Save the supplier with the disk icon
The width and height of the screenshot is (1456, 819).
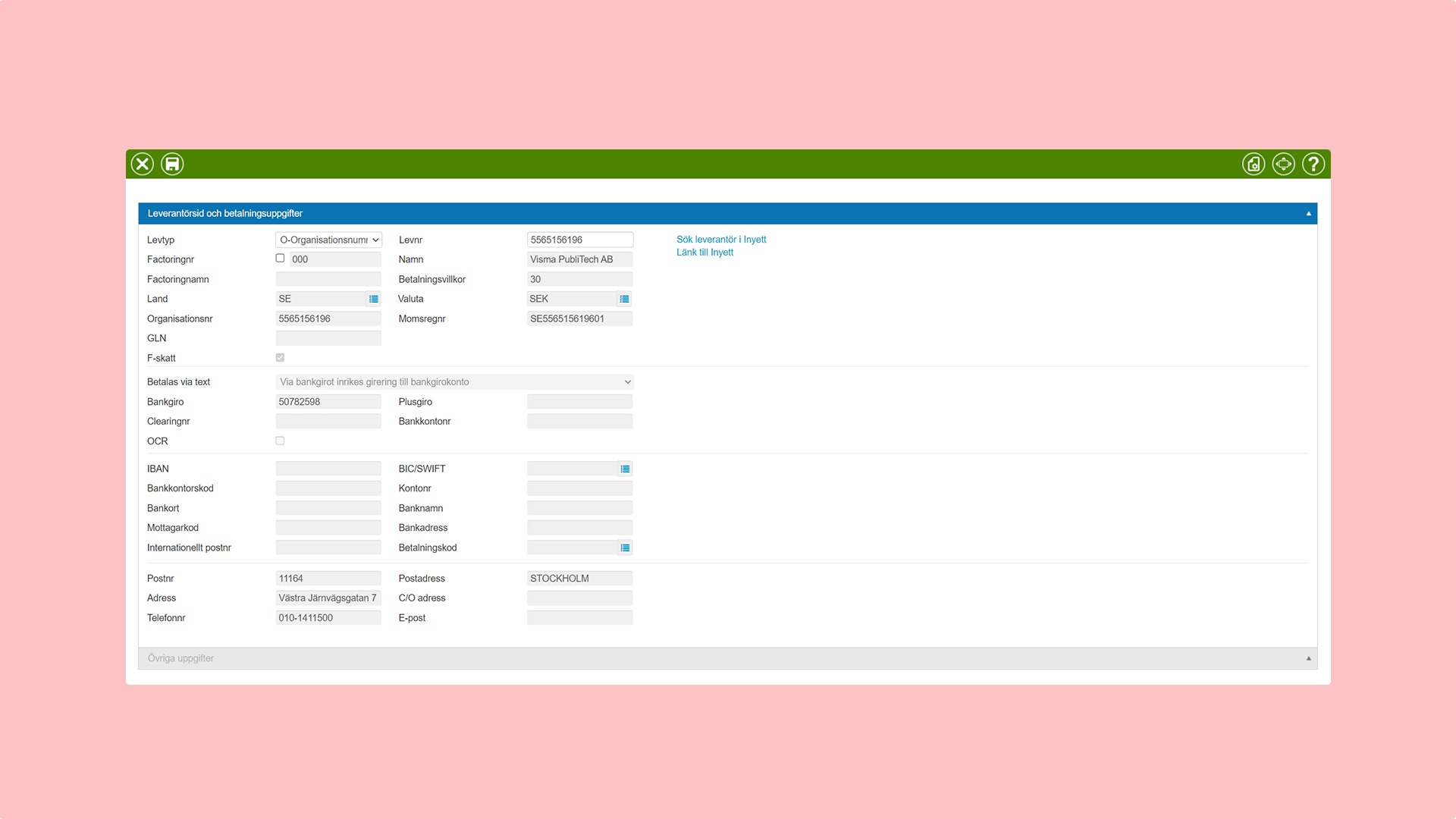pos(172,164)
